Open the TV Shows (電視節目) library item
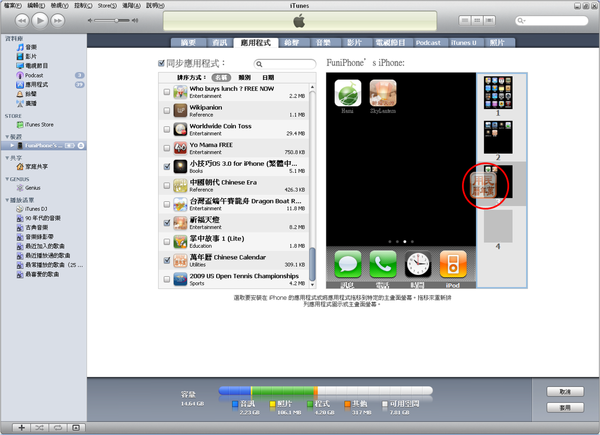Screen dimensions: 600x435 32,66
